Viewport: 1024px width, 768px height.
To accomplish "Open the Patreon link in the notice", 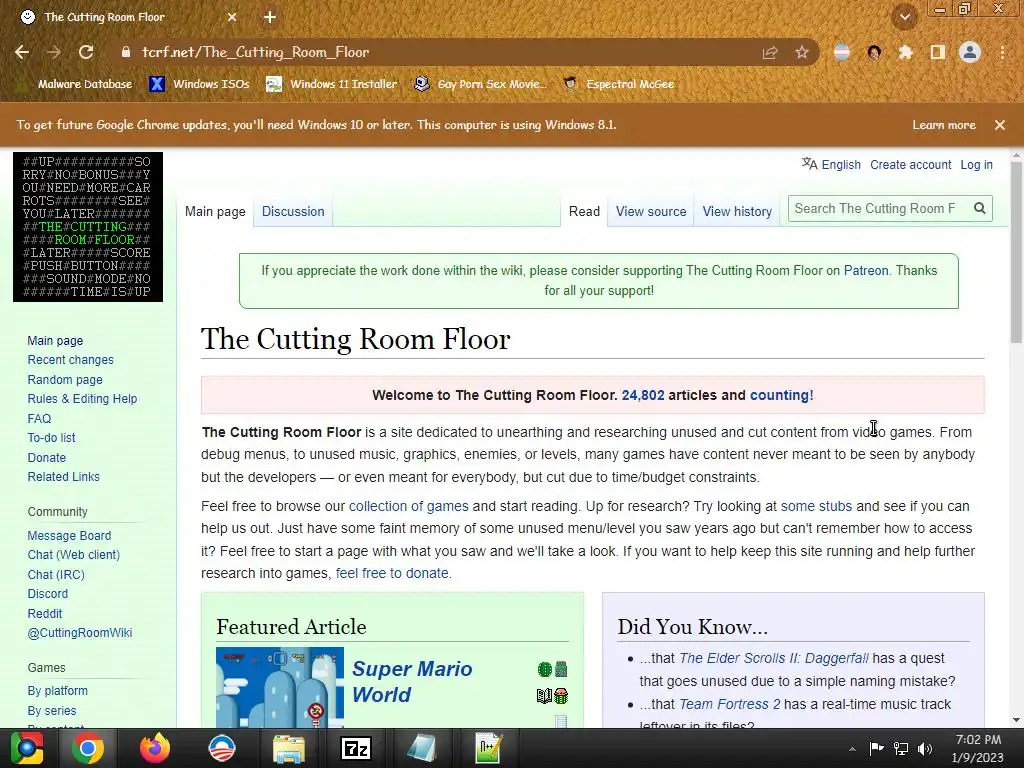I will [x=866, y=270].
